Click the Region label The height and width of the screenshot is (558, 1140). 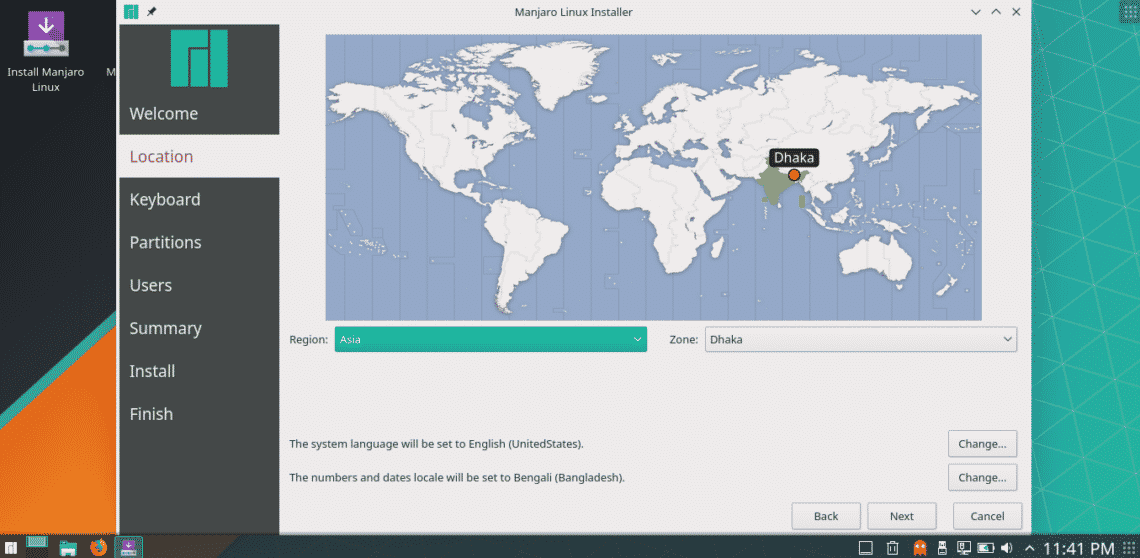[x=308, y=339]
